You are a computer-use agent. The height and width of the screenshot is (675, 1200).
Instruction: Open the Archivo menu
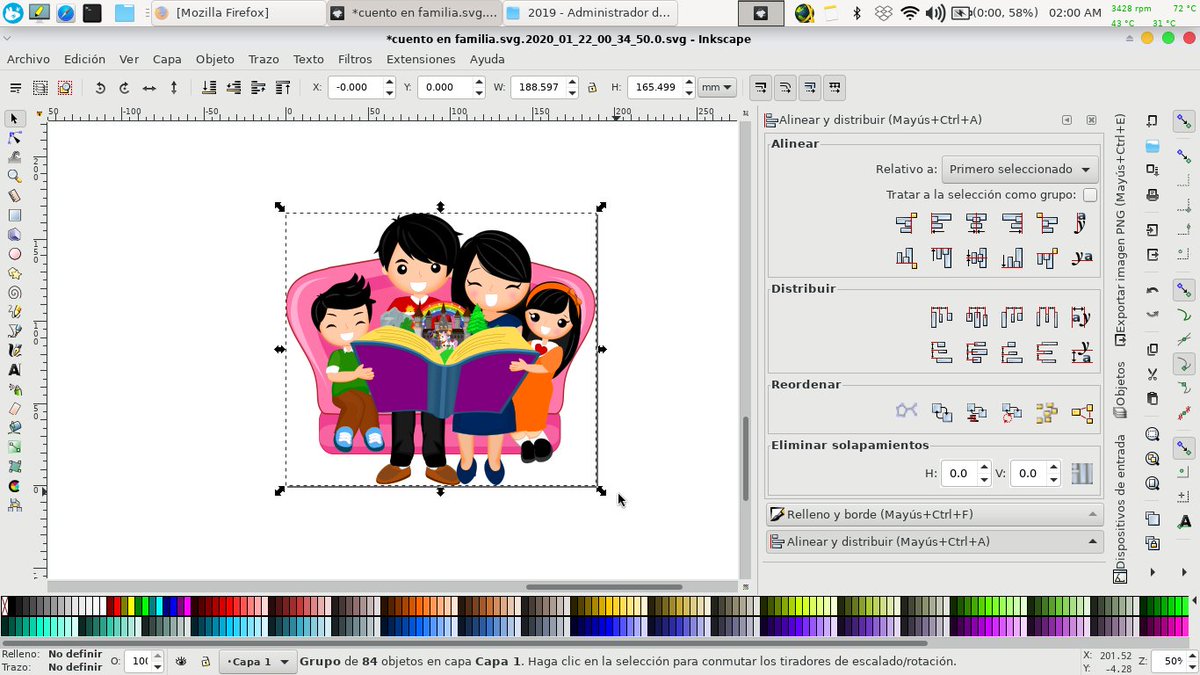point(28,59)
